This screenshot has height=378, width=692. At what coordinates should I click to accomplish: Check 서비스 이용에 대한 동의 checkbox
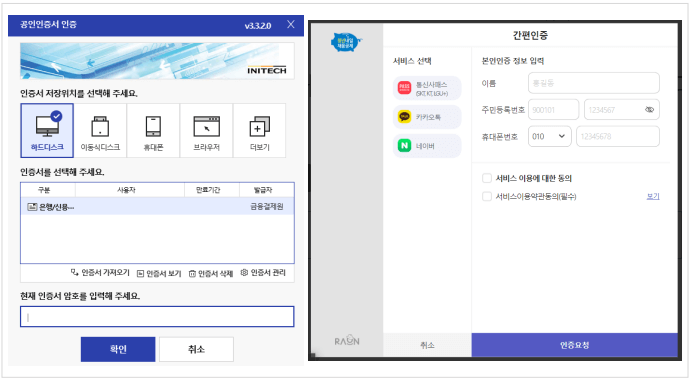coord(487,178)
